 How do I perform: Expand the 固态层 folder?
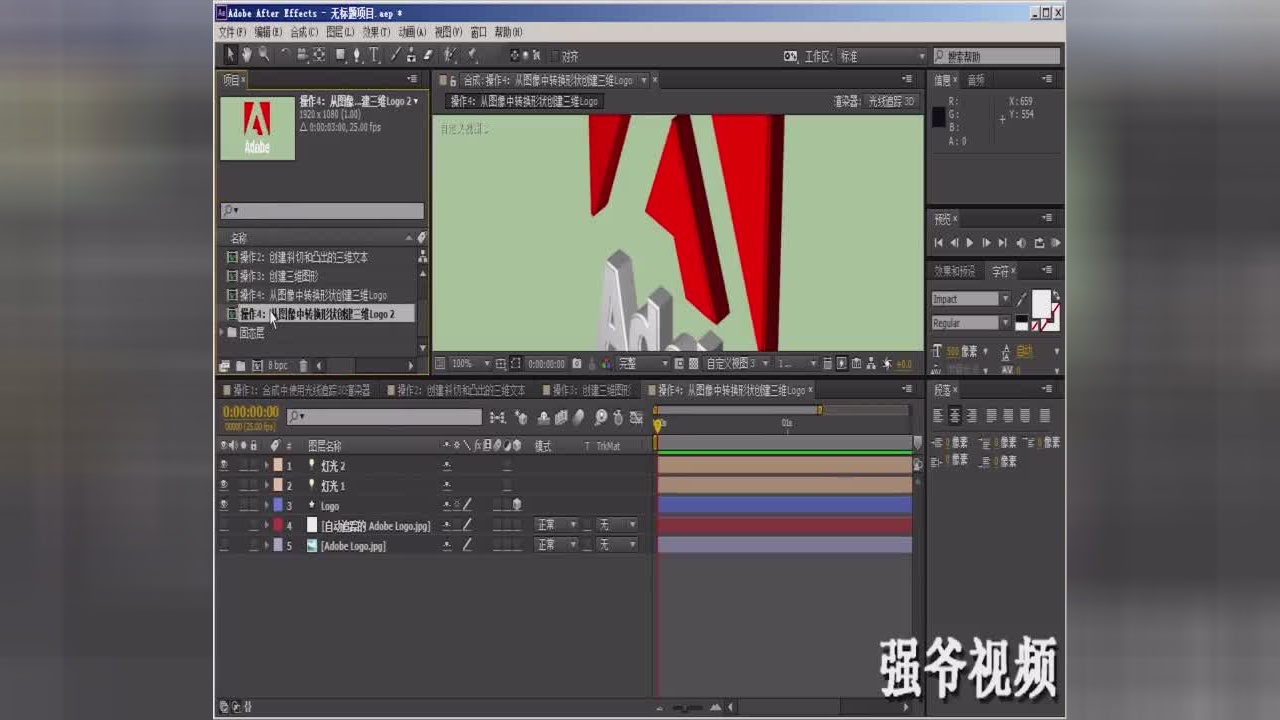pos(223,332)
